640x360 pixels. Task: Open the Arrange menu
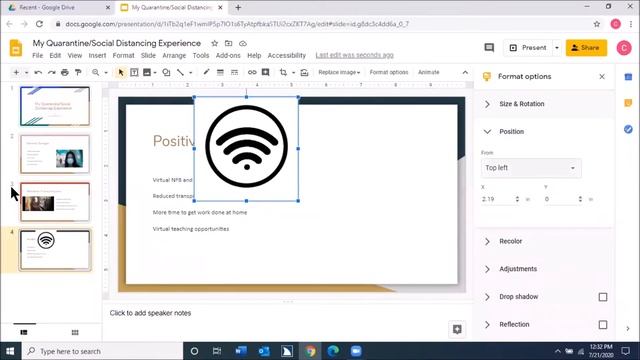174,56
